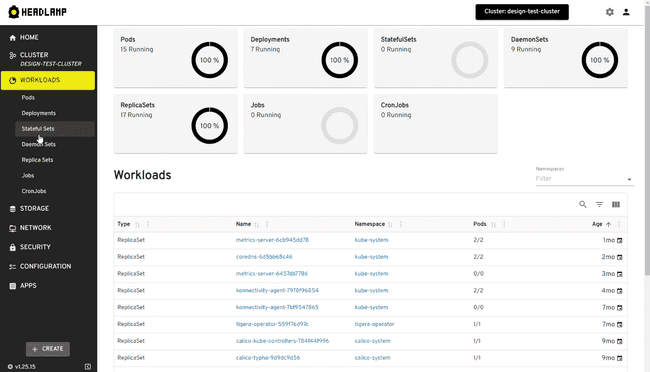Toggle Age column sort arrow

tap(609, 224)
